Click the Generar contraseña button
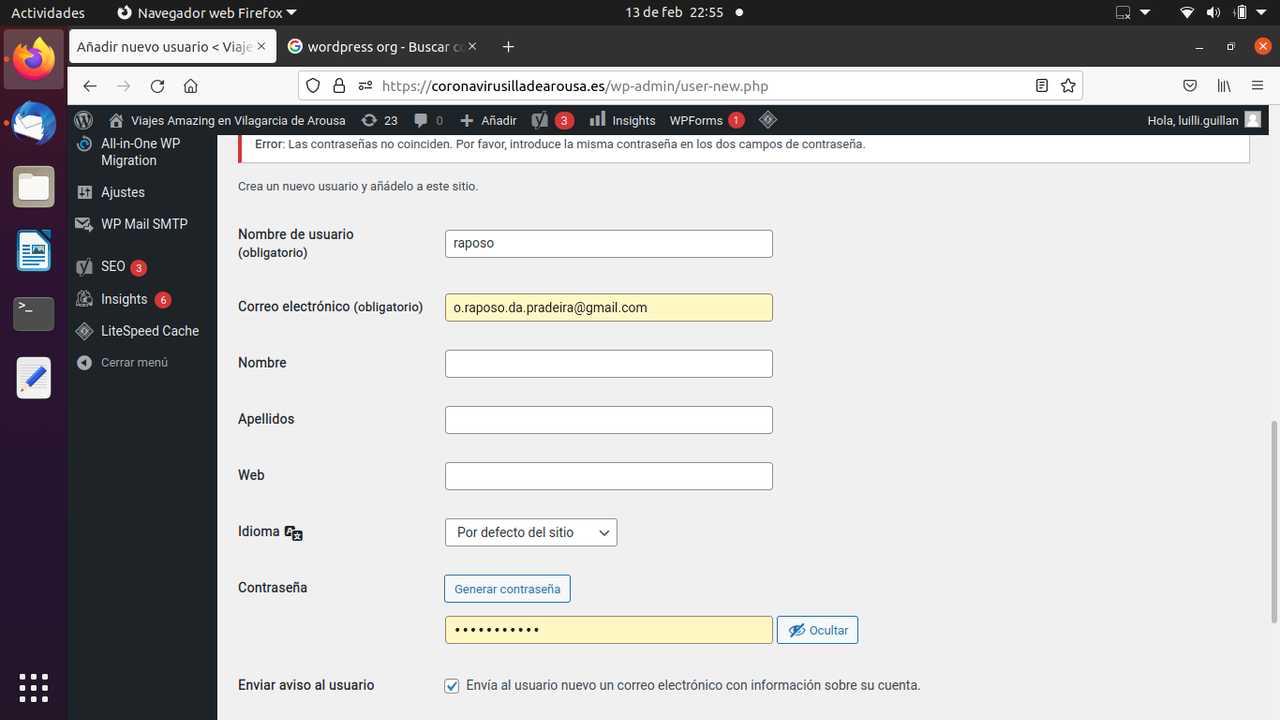The width and height of the screenshot is (1280, 720). tap(507, 589)
